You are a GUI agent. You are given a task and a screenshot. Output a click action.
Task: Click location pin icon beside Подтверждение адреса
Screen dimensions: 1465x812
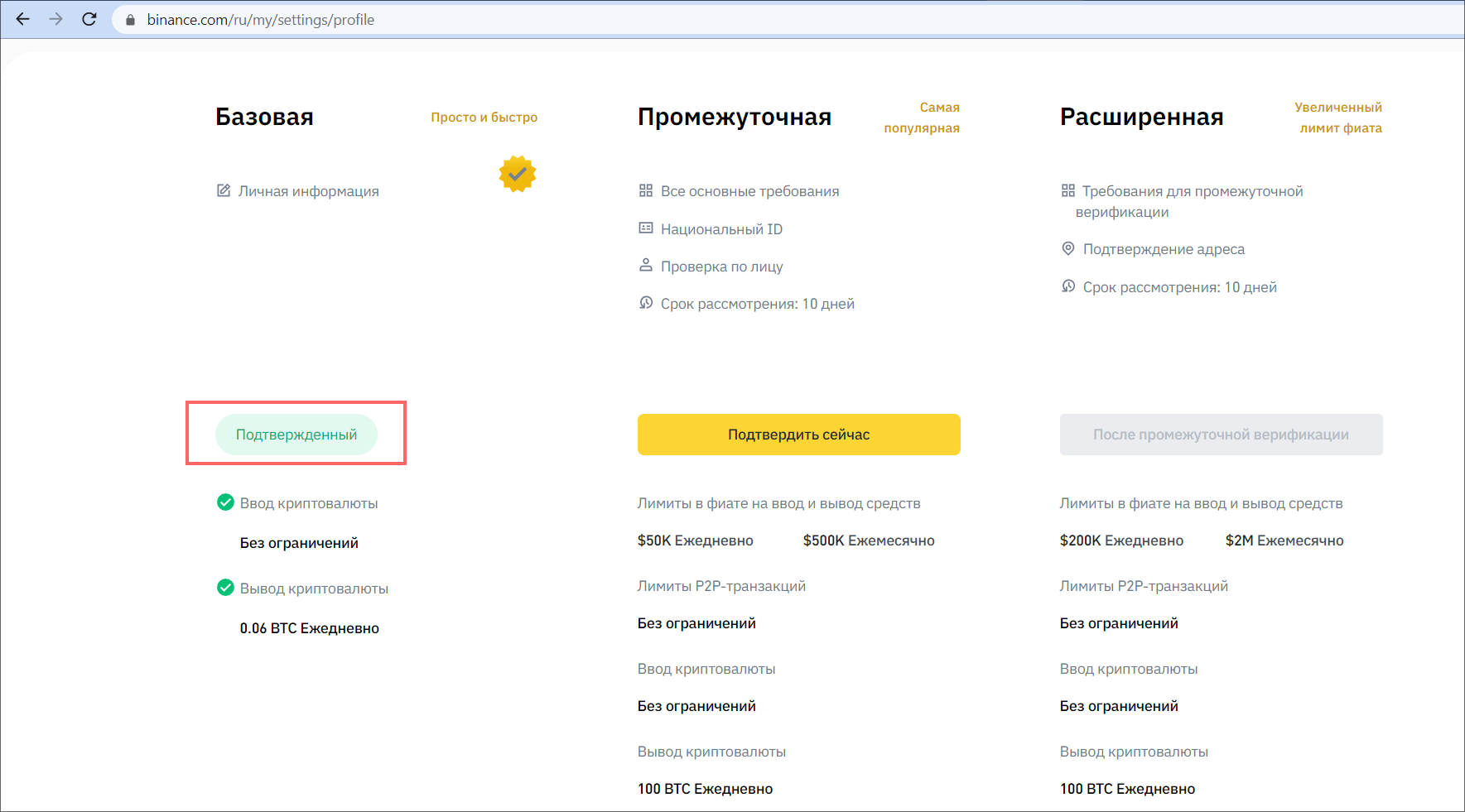tap(1068, 248)
